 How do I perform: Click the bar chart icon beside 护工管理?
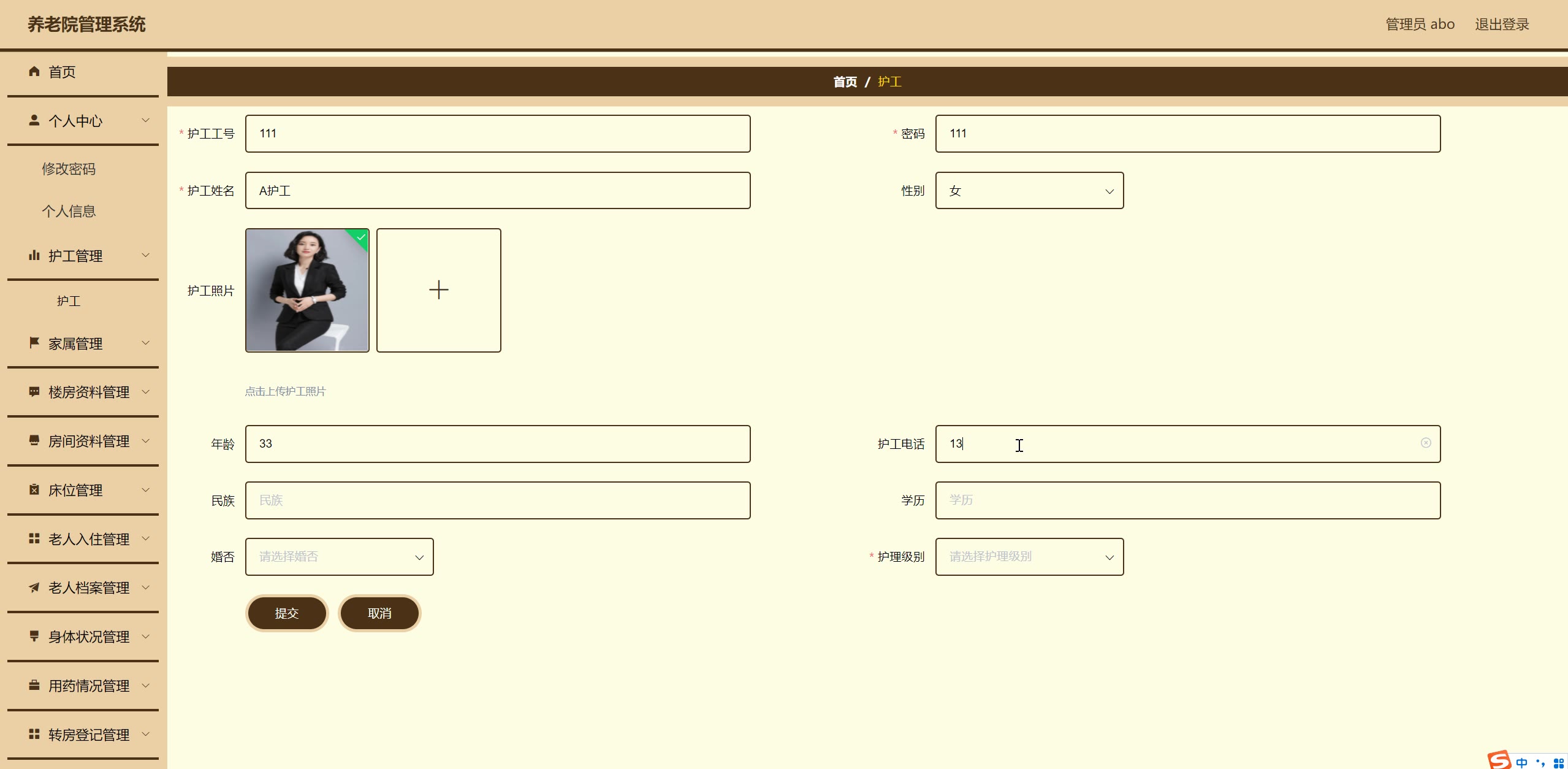pos(34,255)
